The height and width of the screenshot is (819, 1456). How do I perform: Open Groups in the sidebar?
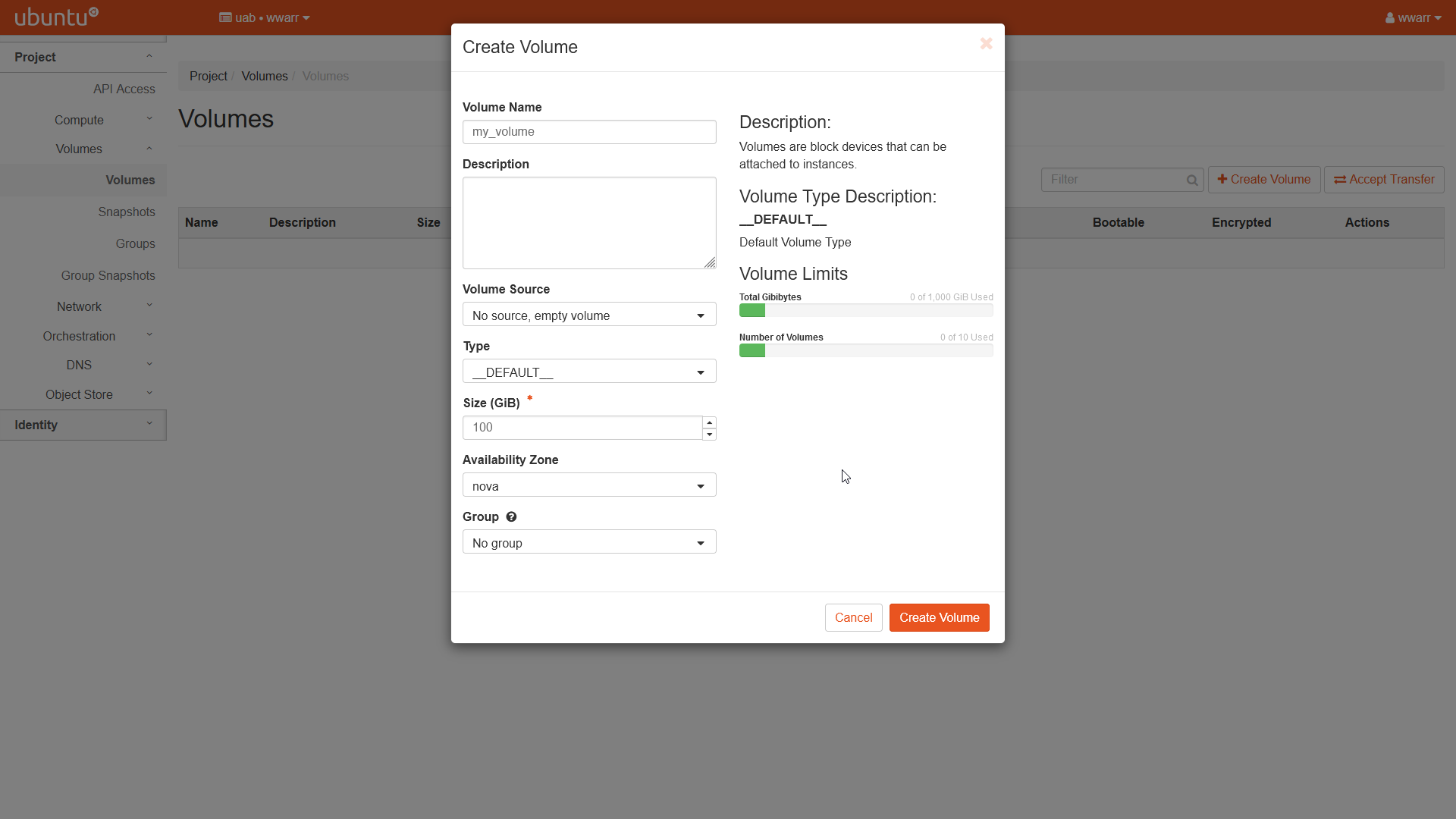pyautogui.click(x=136, y=243)
